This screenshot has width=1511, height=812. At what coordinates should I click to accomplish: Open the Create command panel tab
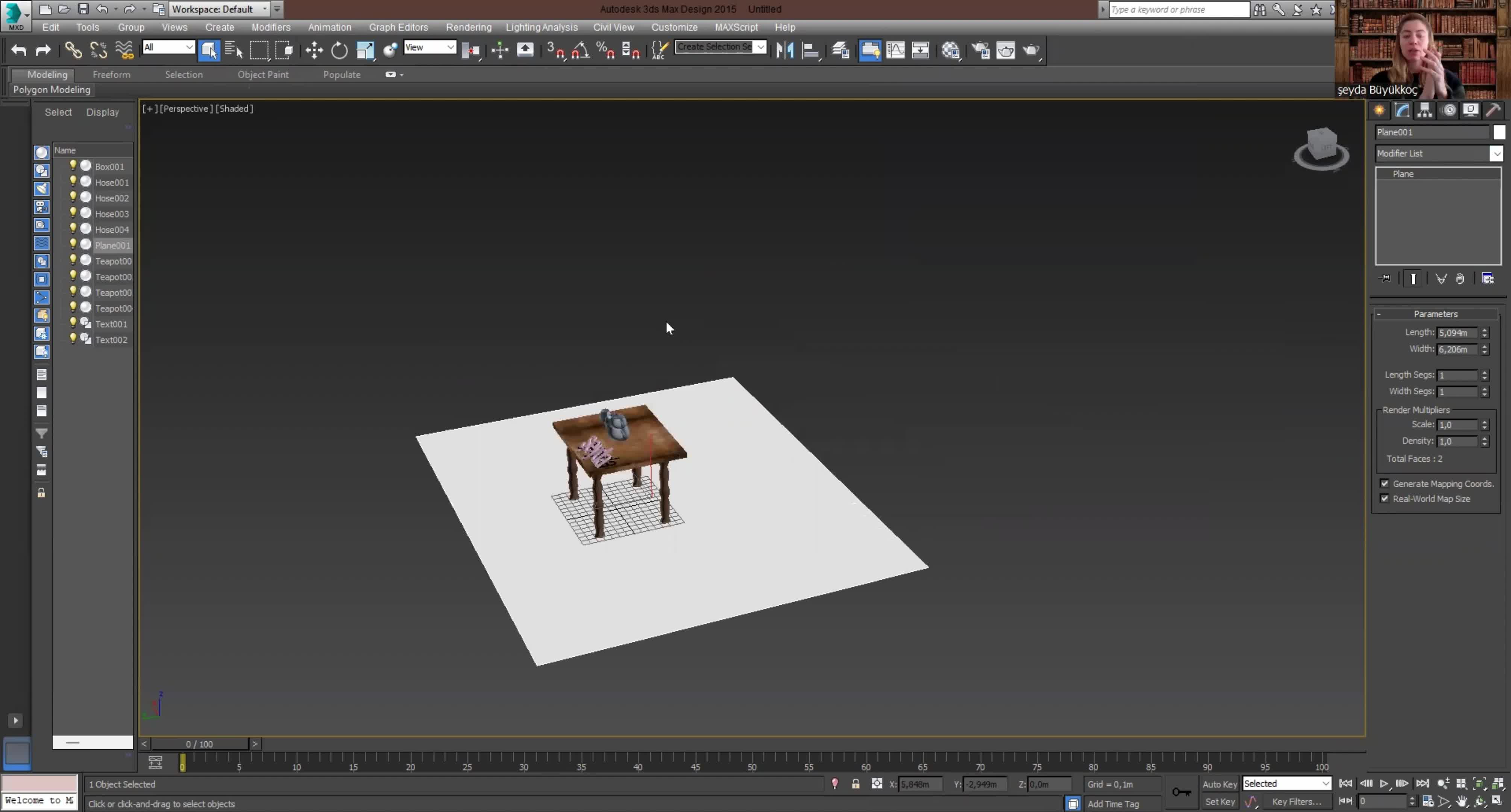click(1380, 110)
